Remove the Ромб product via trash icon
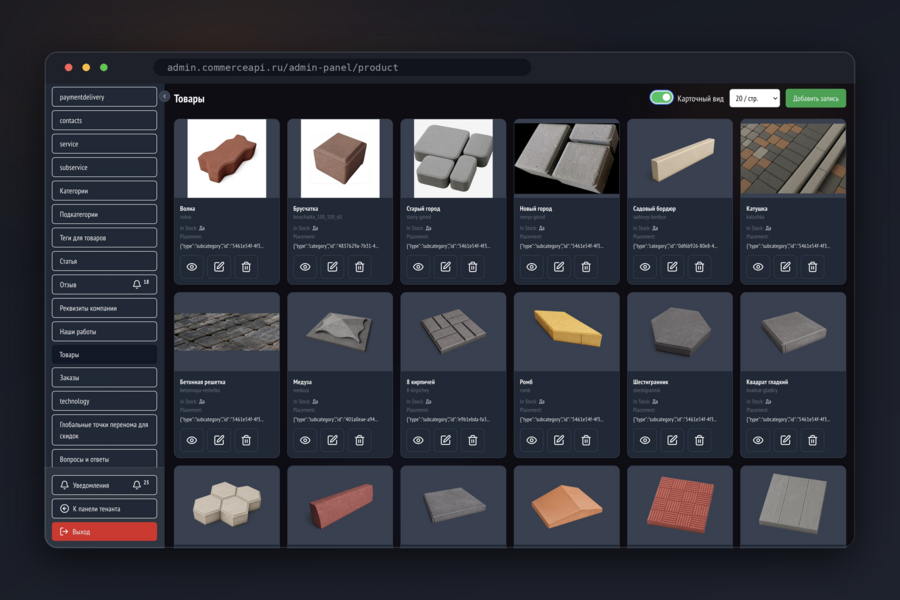This screenshot has width=900, height=600. click(585, 440)
